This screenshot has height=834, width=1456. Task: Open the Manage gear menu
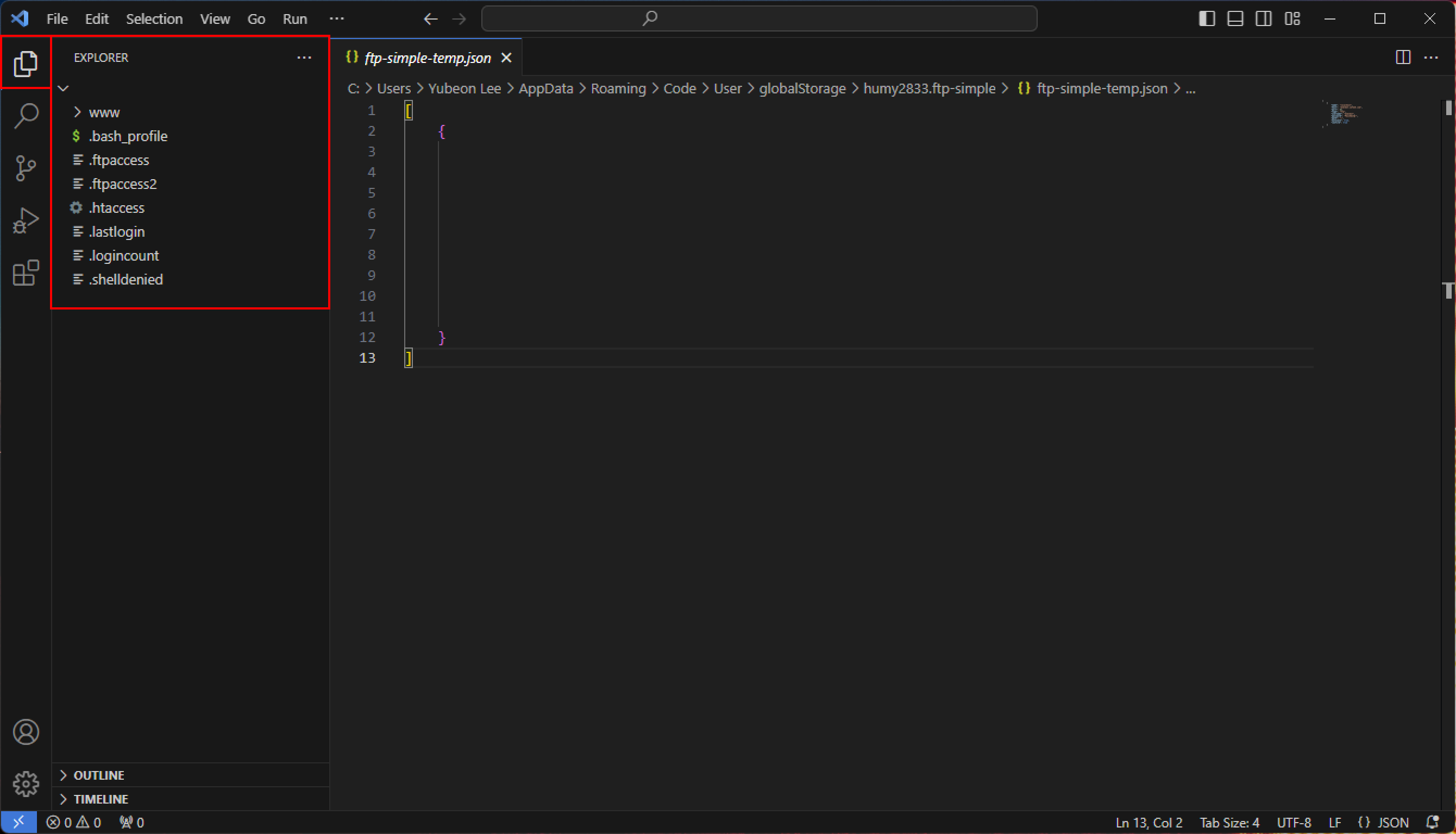(26, 784)
